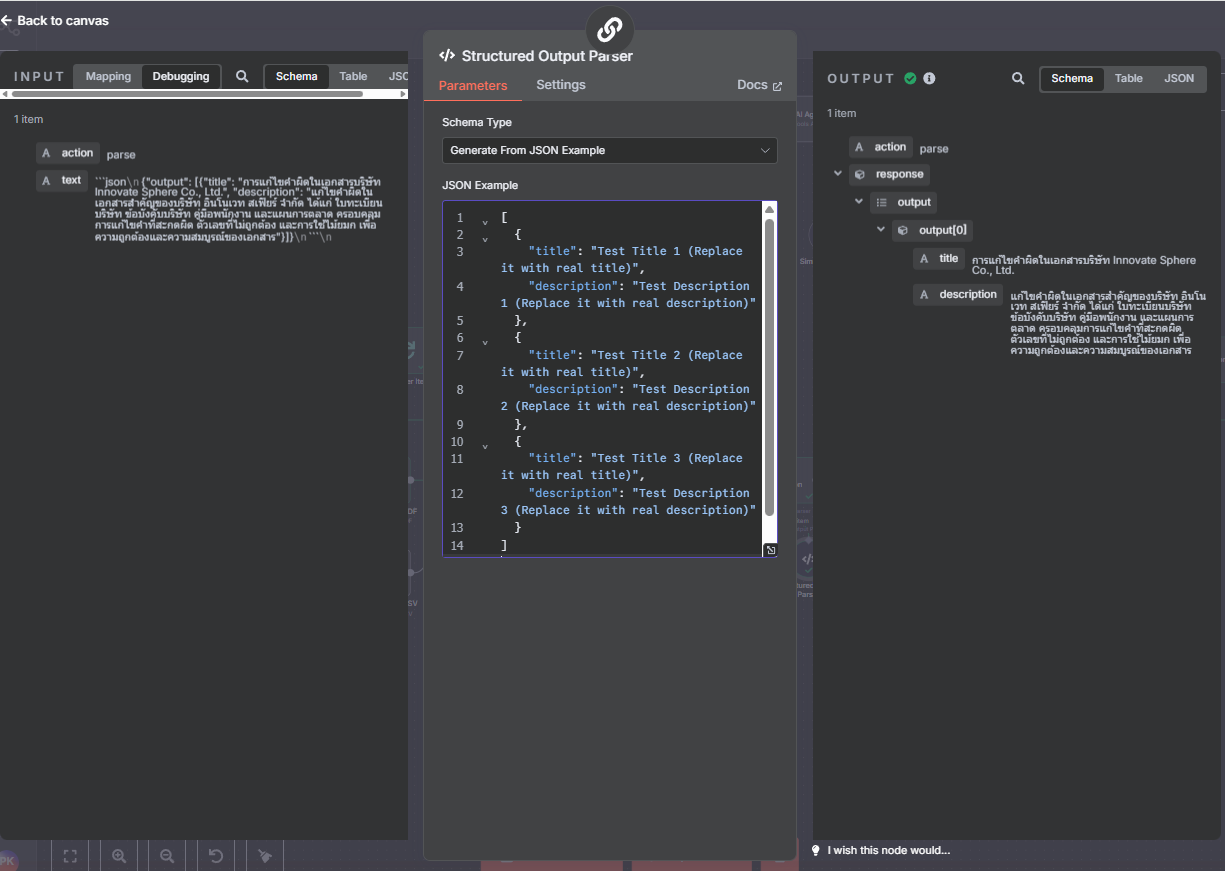This screenshot has height=871, width=1225.
Task: Open the search in the OUTPUT panel
Action: point(1018,78)
